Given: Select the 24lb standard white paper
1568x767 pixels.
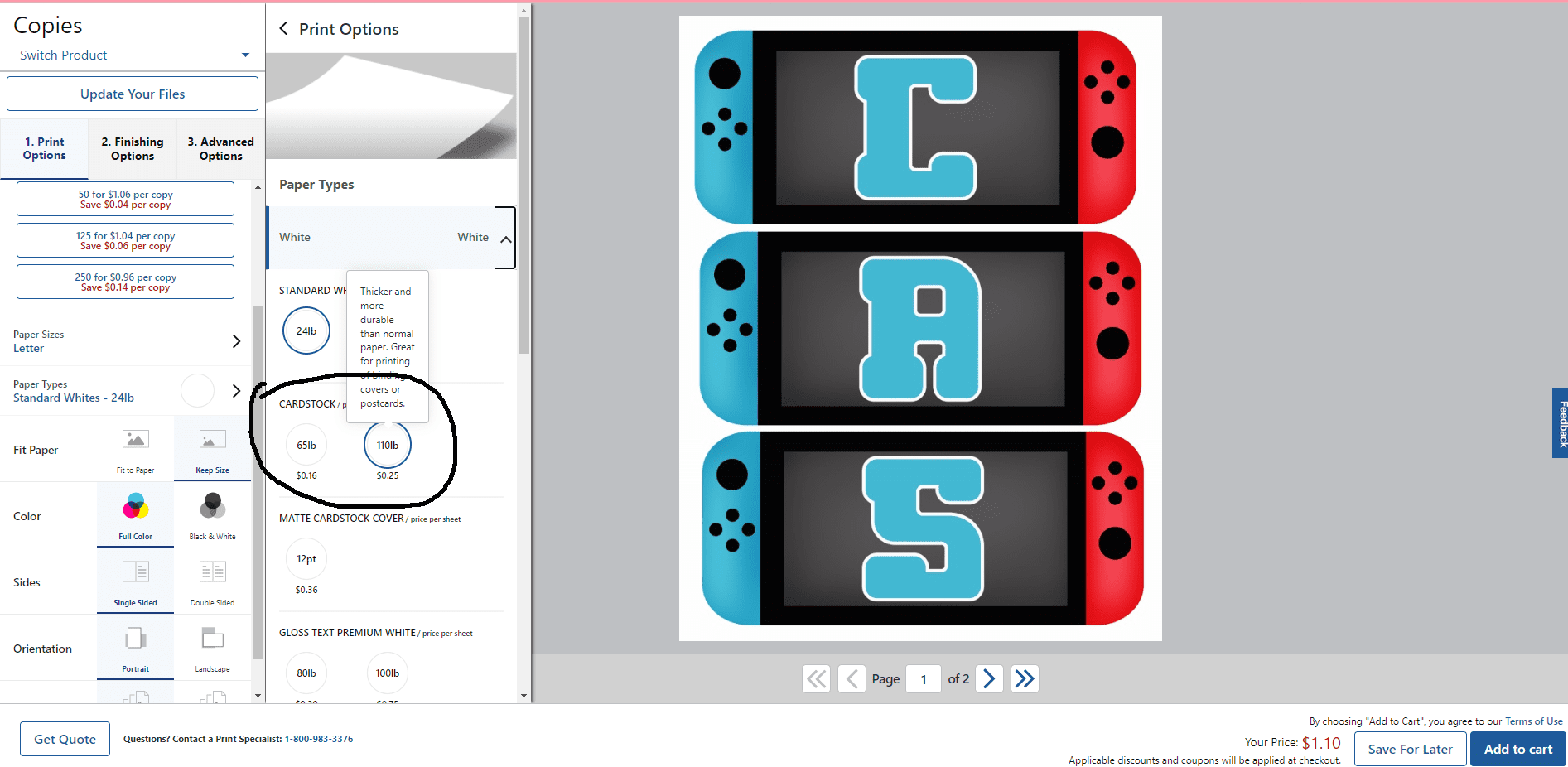Looking at the screenshot, I should pos(306,330).
